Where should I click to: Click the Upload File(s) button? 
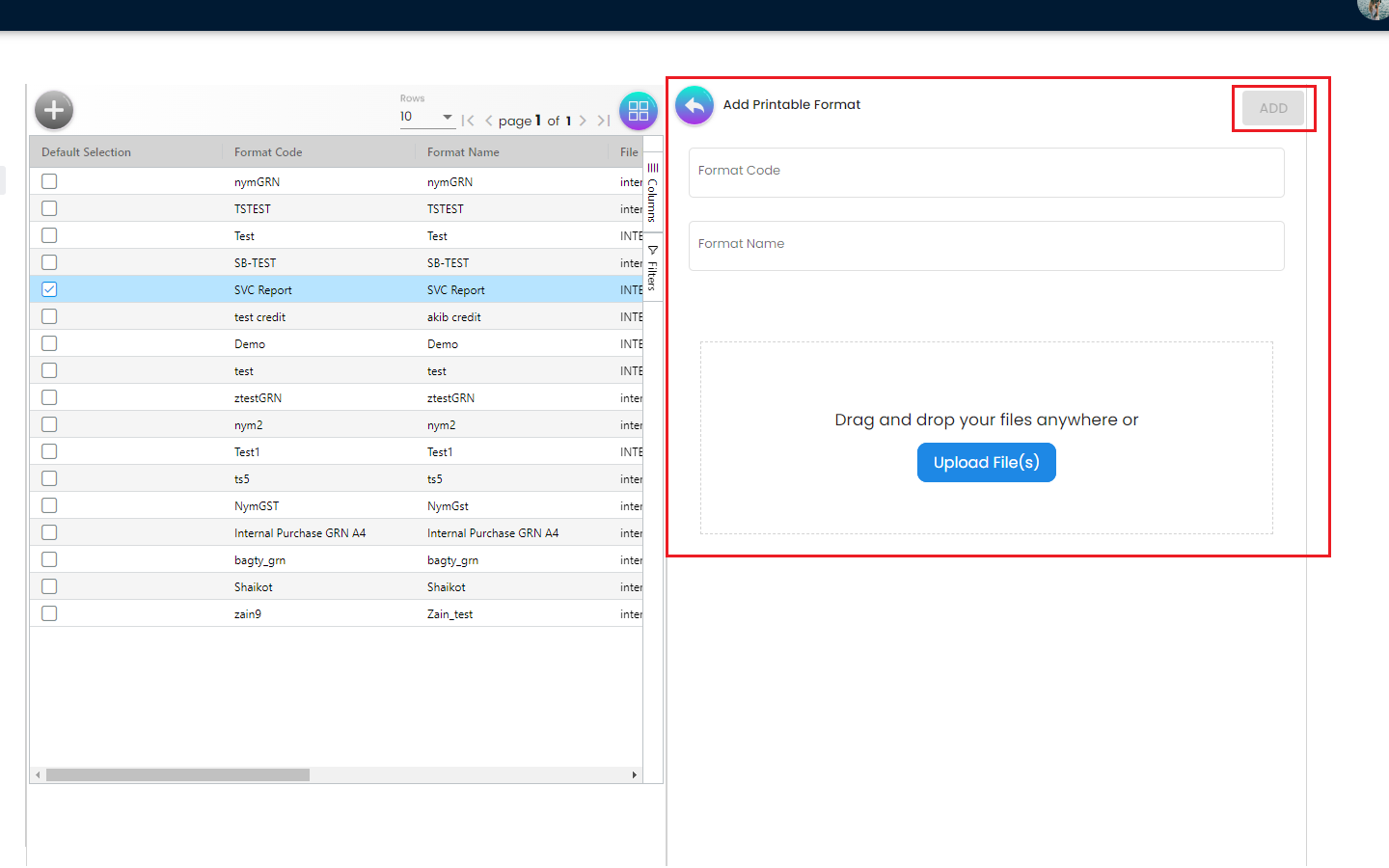pos(986,463)
